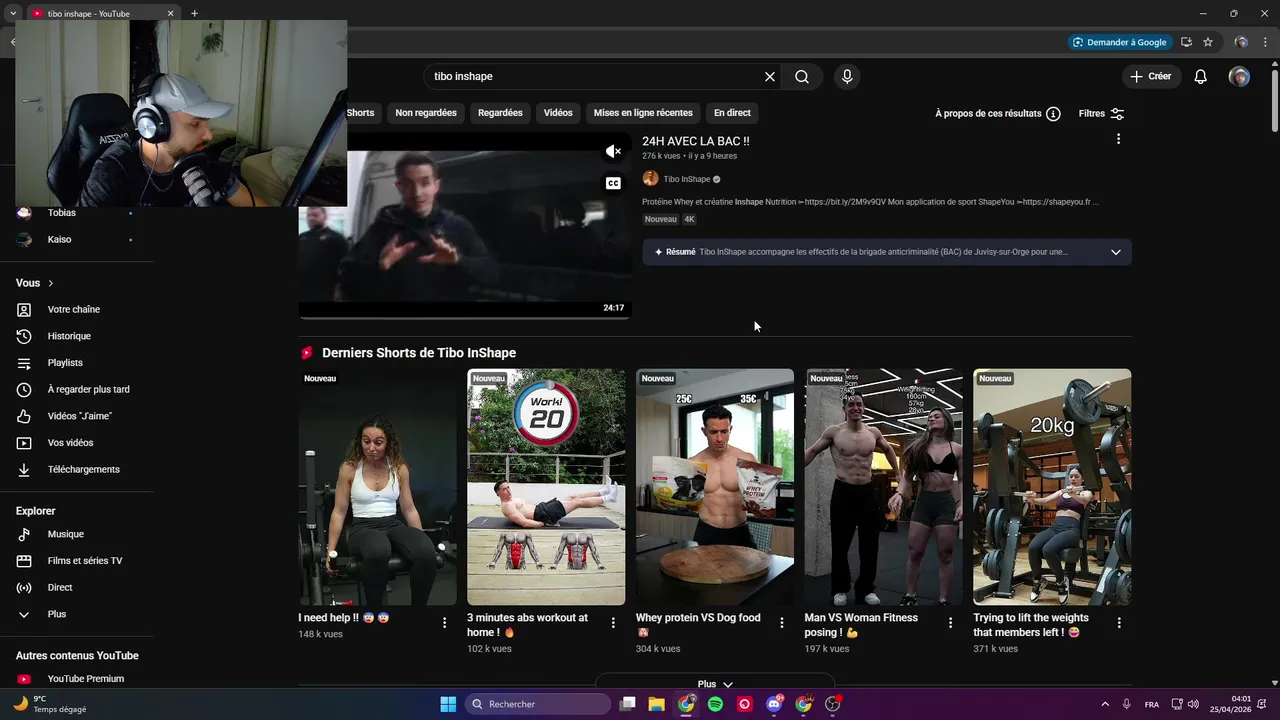Open options for 'Man VS Woman Fitness posing' short
This screenshot has height=720, width=1280.
pyautogui.click(x=950, y=623)
